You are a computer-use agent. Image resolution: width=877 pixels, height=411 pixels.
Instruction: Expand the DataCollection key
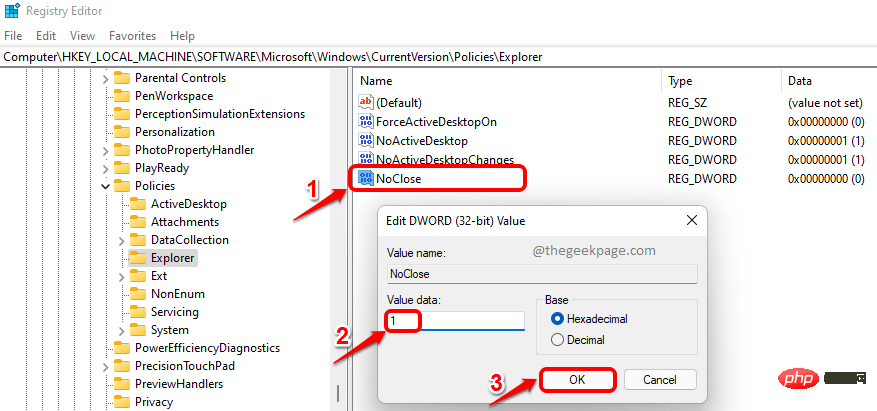coord(121,240)
